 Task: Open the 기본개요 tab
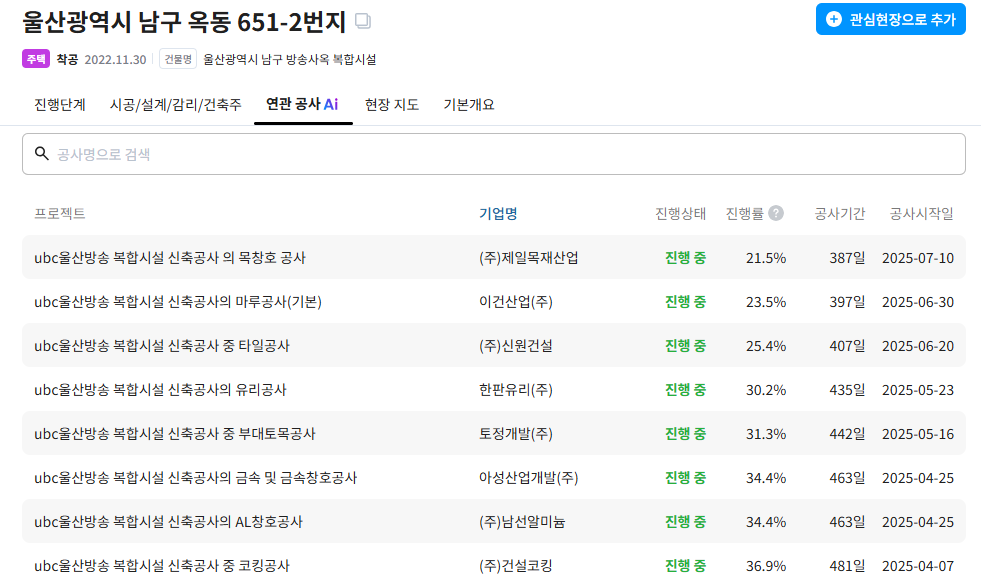tap(469, 105)
